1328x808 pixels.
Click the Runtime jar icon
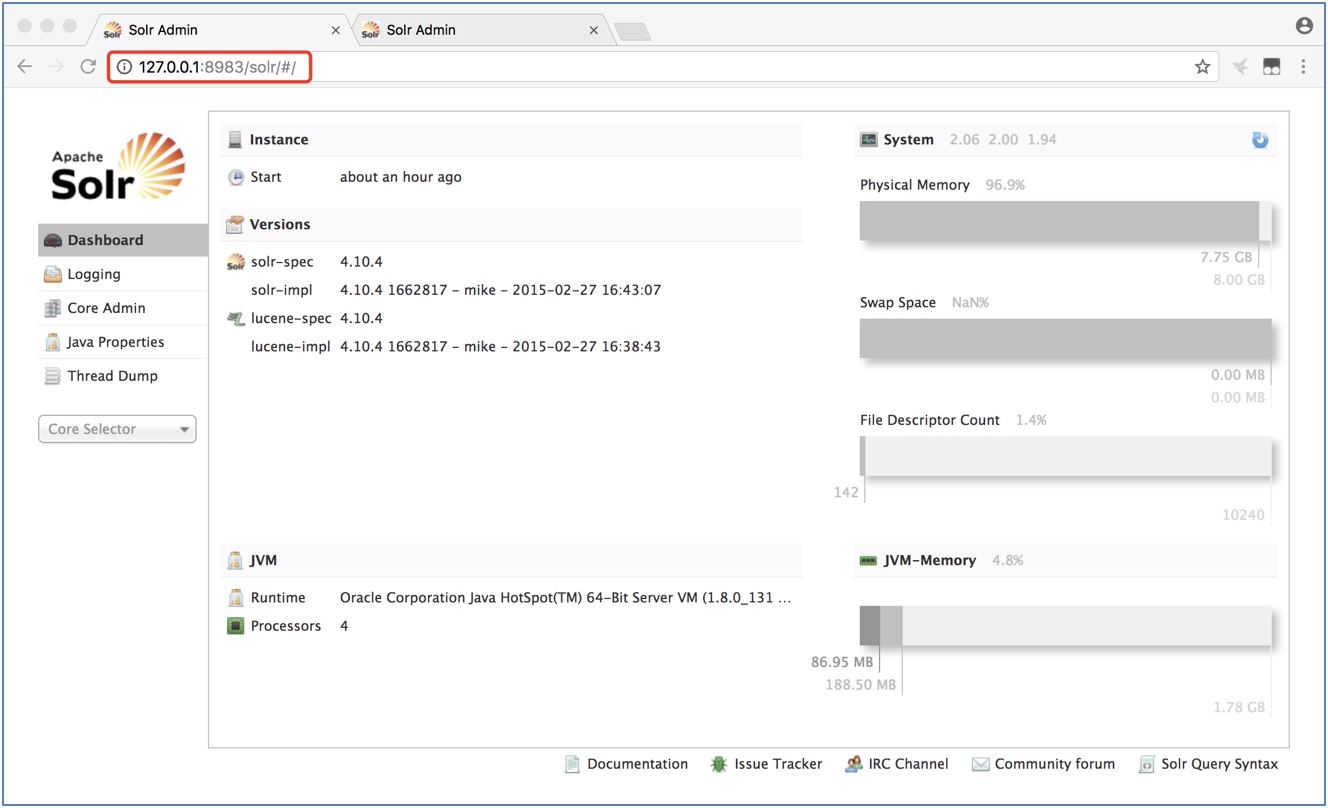236,598
